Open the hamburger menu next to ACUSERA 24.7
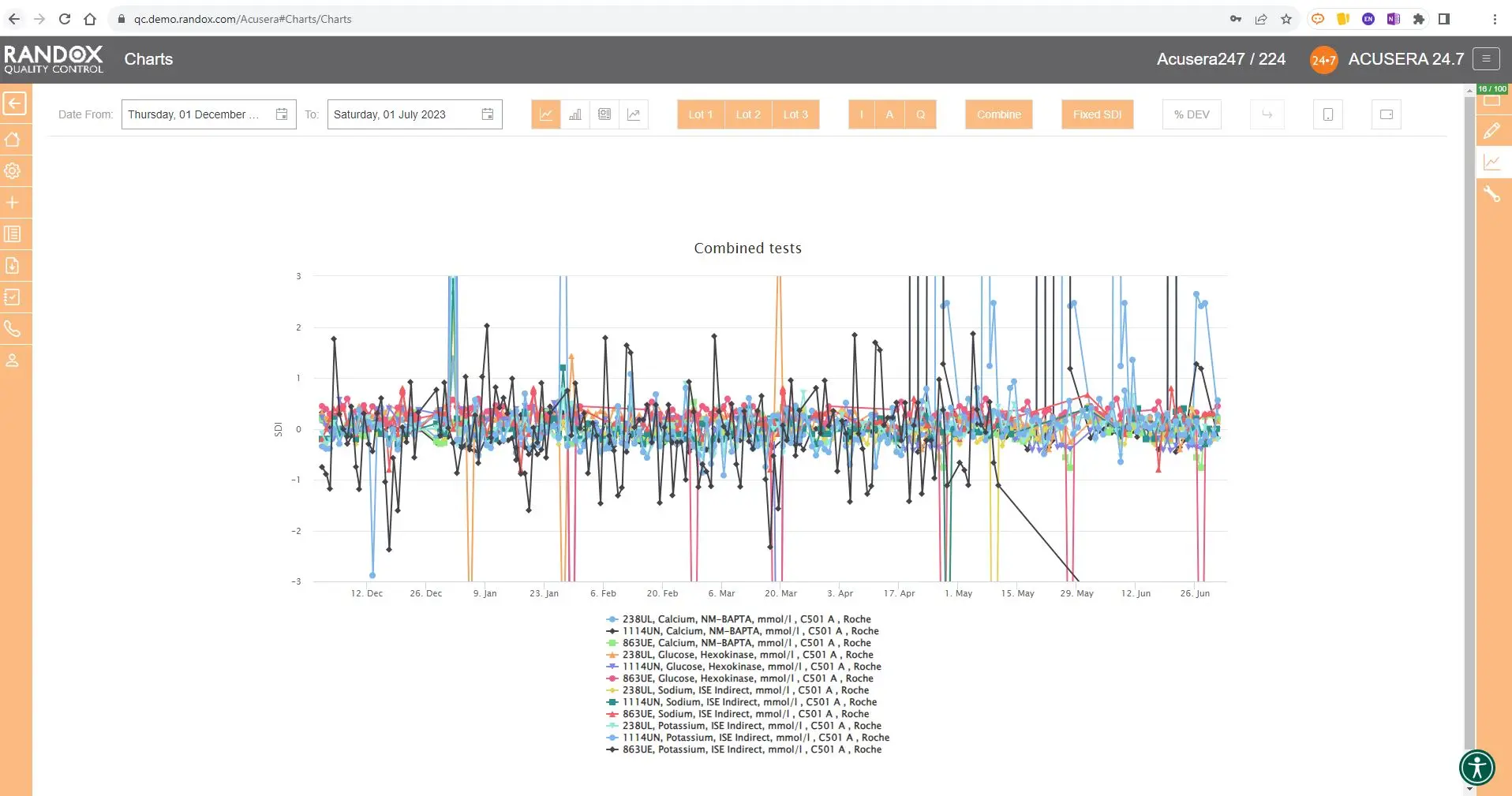 [1486, 59]
